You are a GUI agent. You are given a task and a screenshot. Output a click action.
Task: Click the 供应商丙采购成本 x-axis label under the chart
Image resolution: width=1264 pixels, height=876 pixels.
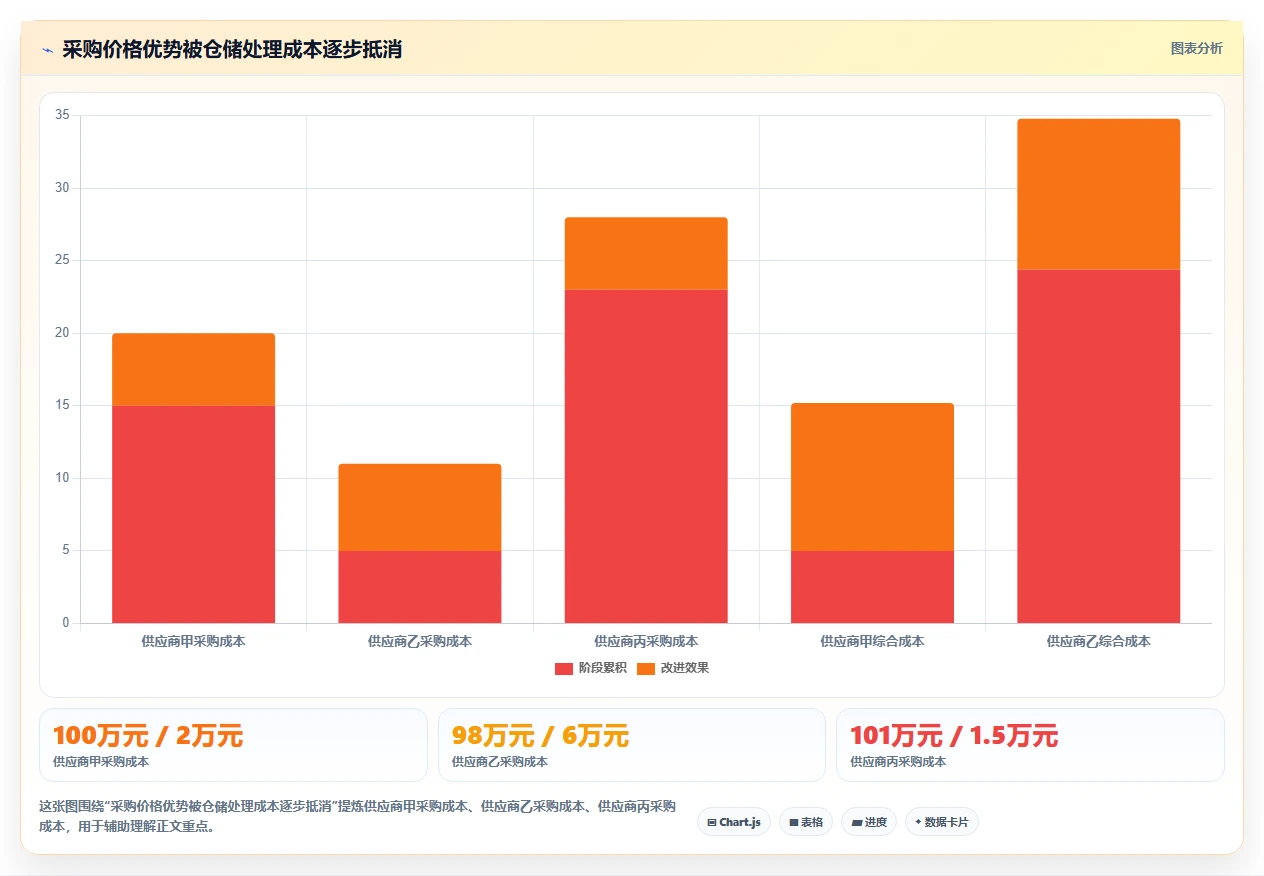coord(646,641)
